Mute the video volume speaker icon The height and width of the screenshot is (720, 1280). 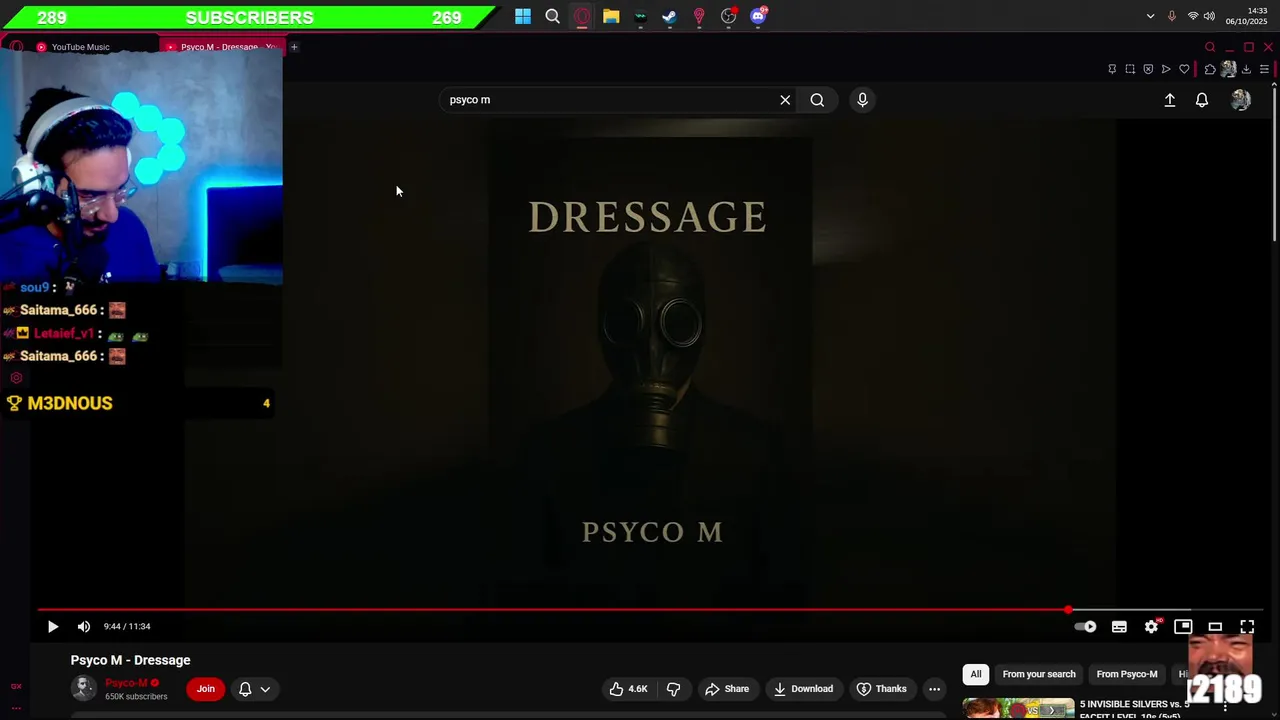coord(84,627)
